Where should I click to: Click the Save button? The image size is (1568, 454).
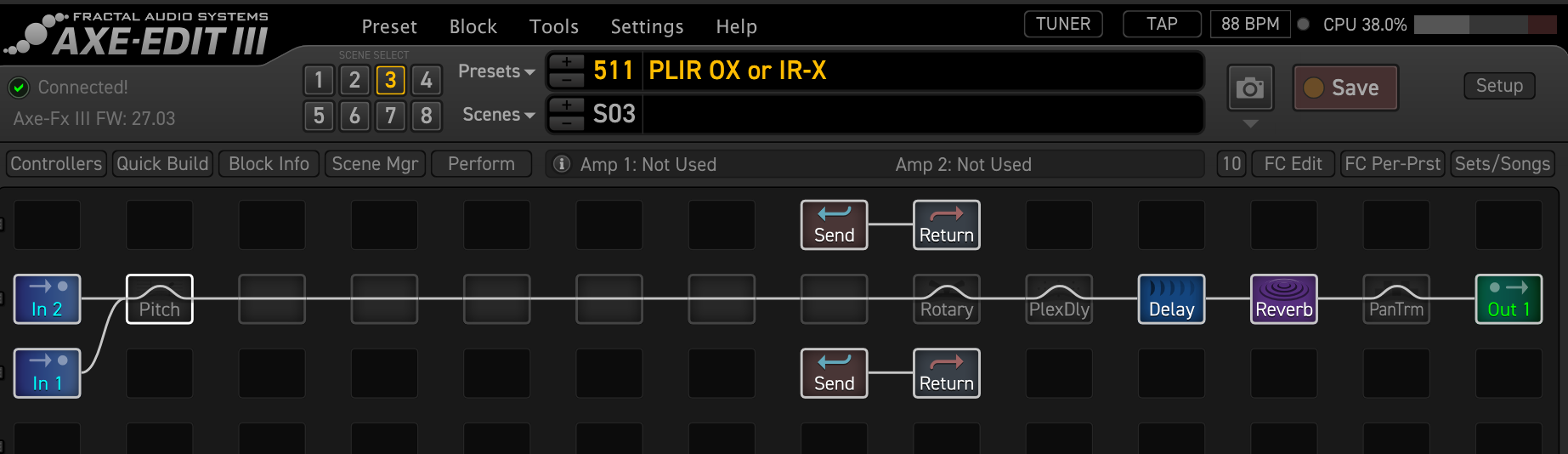[1344, 88]
